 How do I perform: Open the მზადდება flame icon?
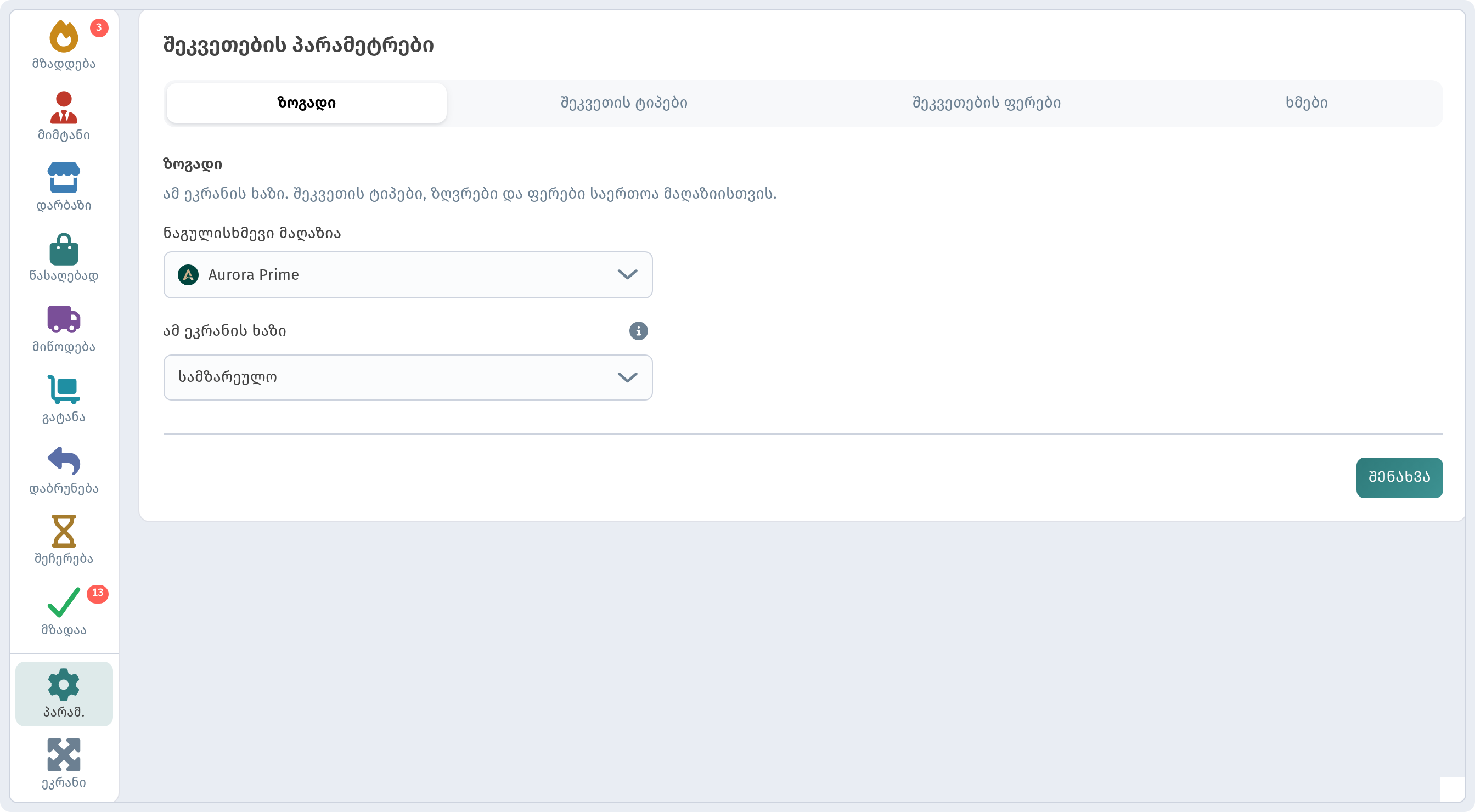click(64, 37)
